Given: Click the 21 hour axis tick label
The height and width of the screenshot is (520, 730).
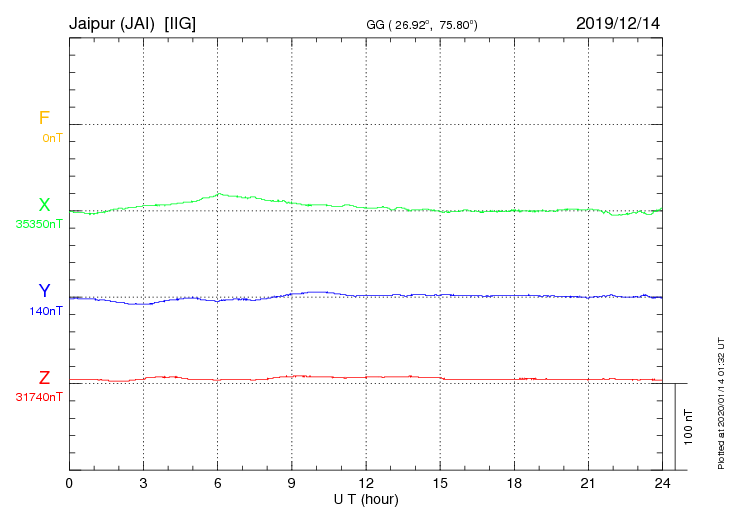Looking at the screenshot, I should 588,484.
